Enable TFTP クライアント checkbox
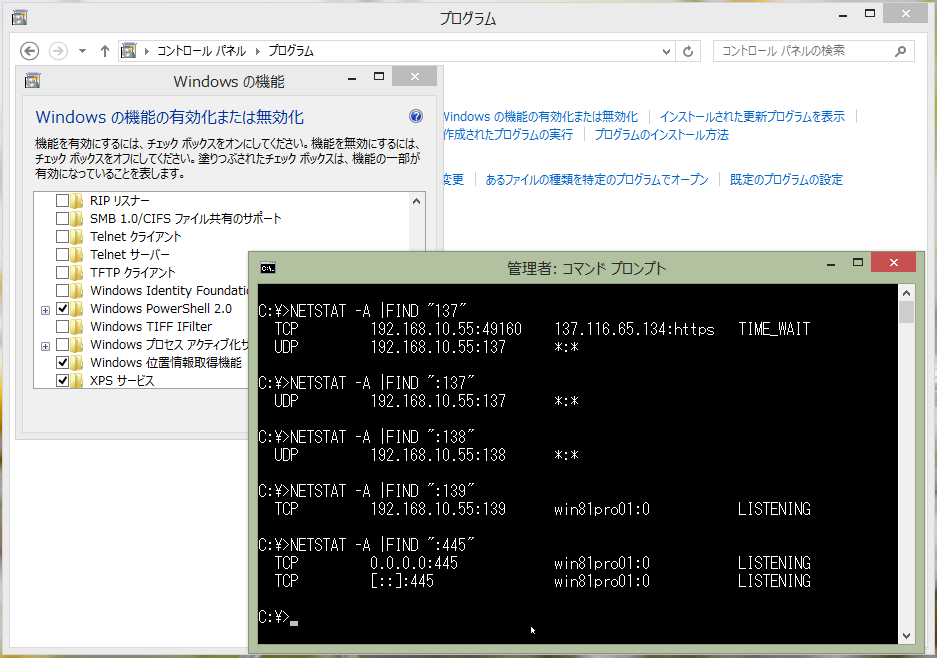The height and width of the screenshot is (658, 937). [x=62, y=272]
